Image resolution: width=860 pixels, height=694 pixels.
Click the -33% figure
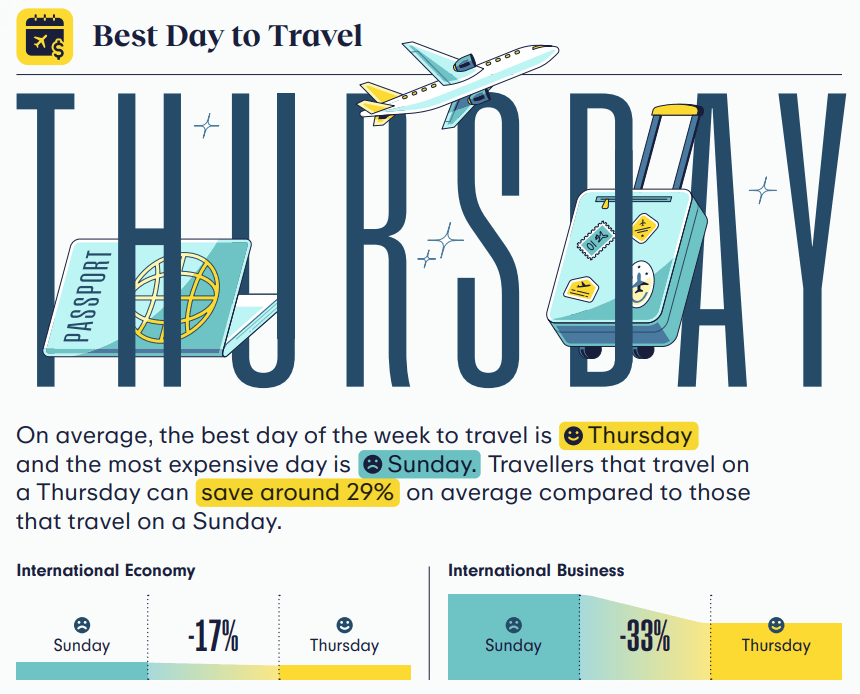[645, 636]
